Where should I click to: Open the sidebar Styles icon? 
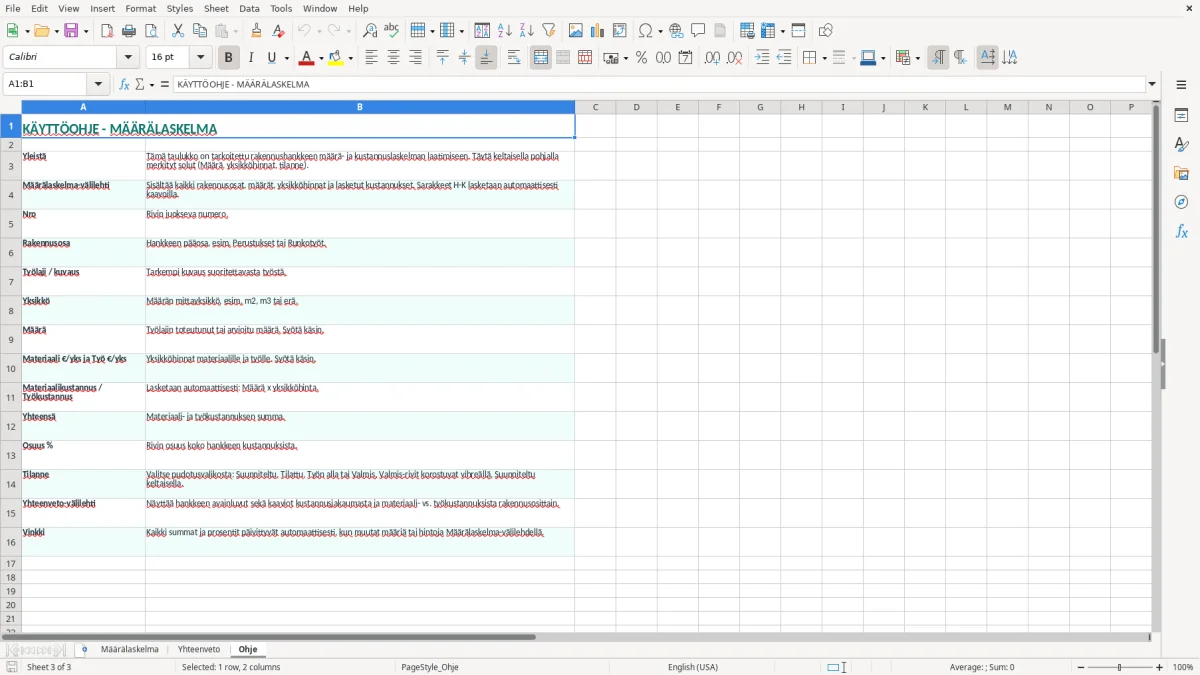point(1181,144)
